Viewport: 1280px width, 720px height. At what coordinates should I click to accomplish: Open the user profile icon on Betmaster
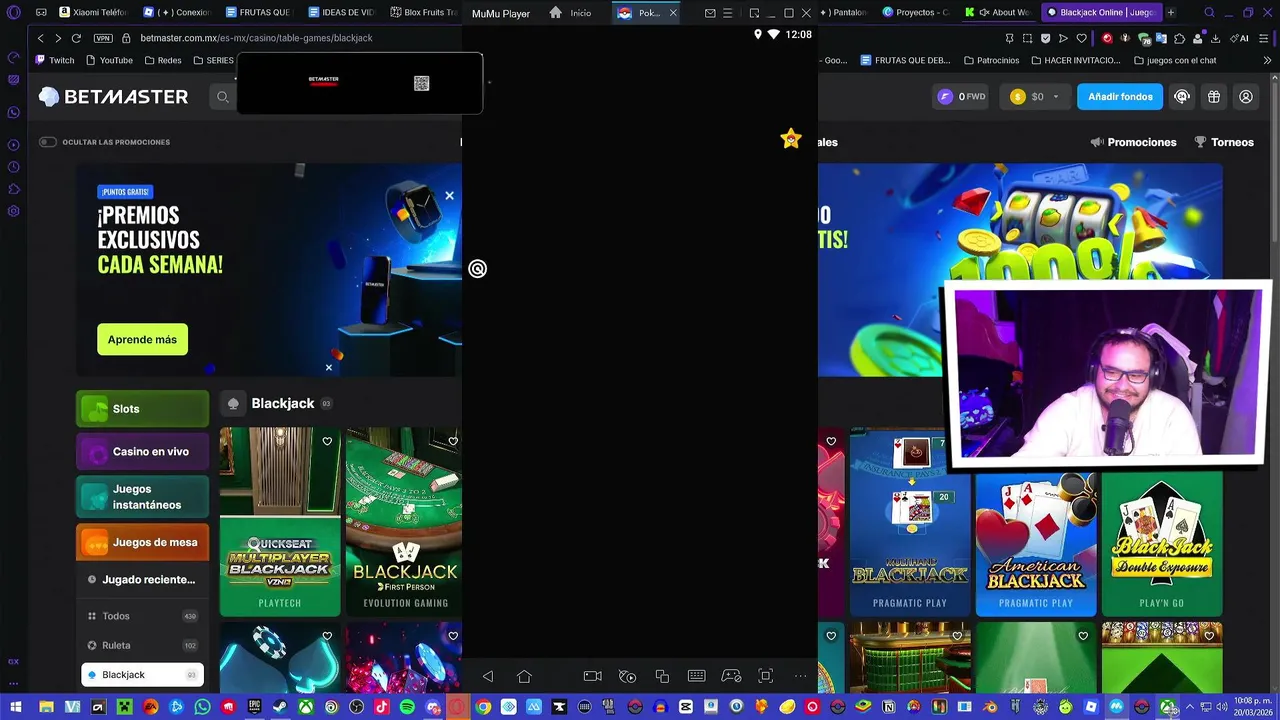click(1246, 97)
